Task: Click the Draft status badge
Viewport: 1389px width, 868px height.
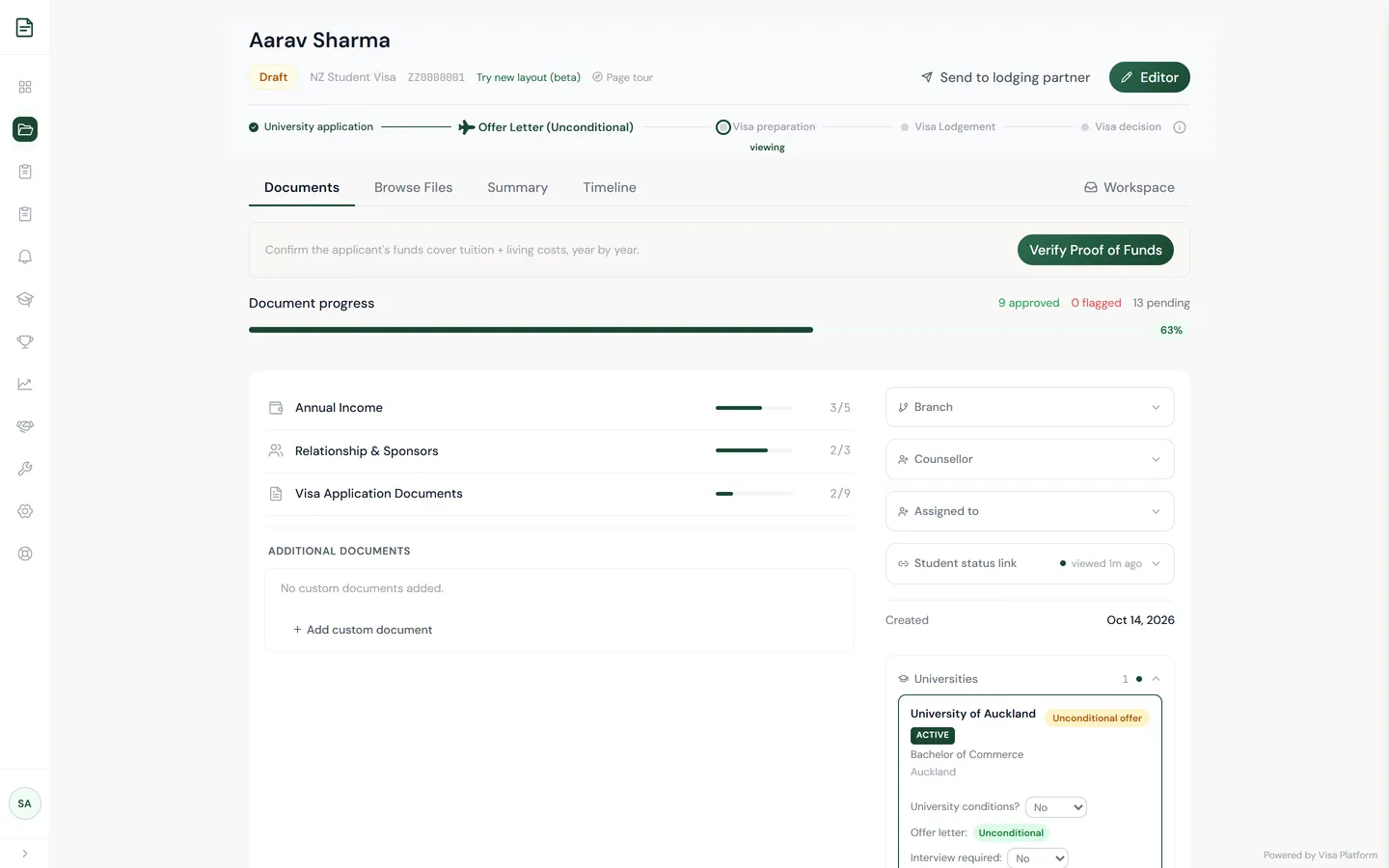Action: pyautogui.click(x=273, y=77)
